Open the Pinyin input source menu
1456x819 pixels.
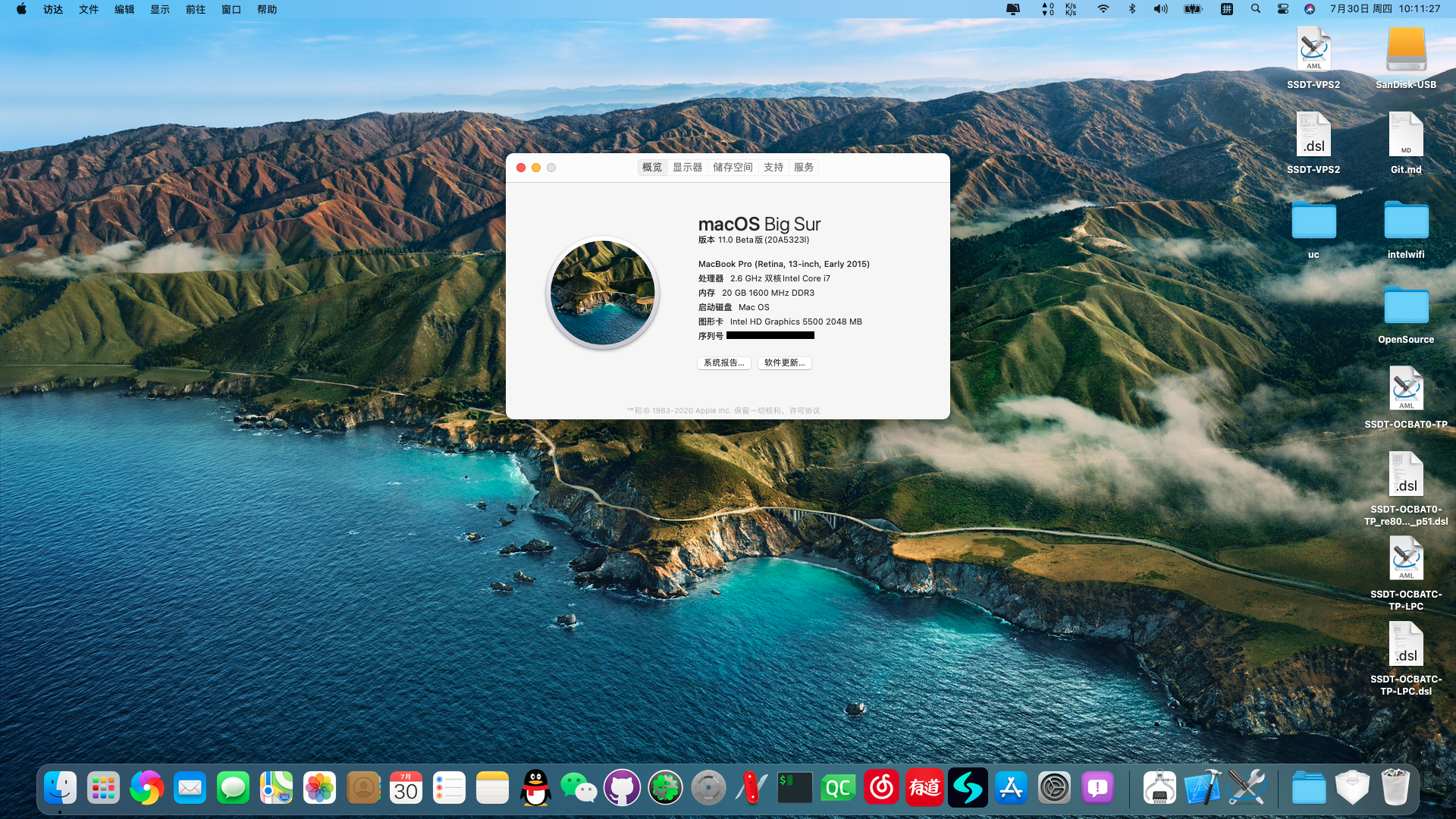1226,9
